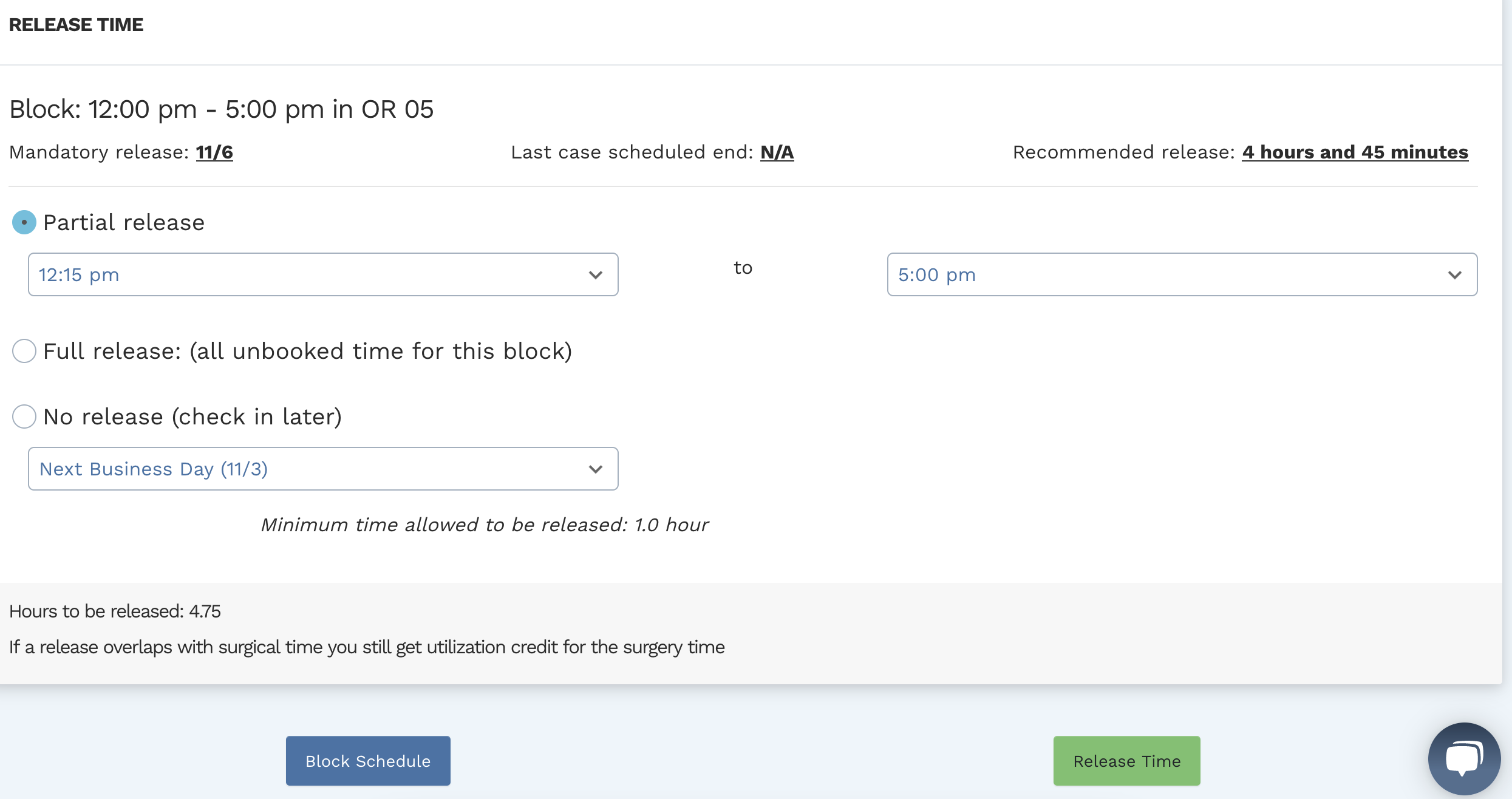1512x799 pixels.
Task: Click the check-in date dropdown chevron
Action: point(596,469)
